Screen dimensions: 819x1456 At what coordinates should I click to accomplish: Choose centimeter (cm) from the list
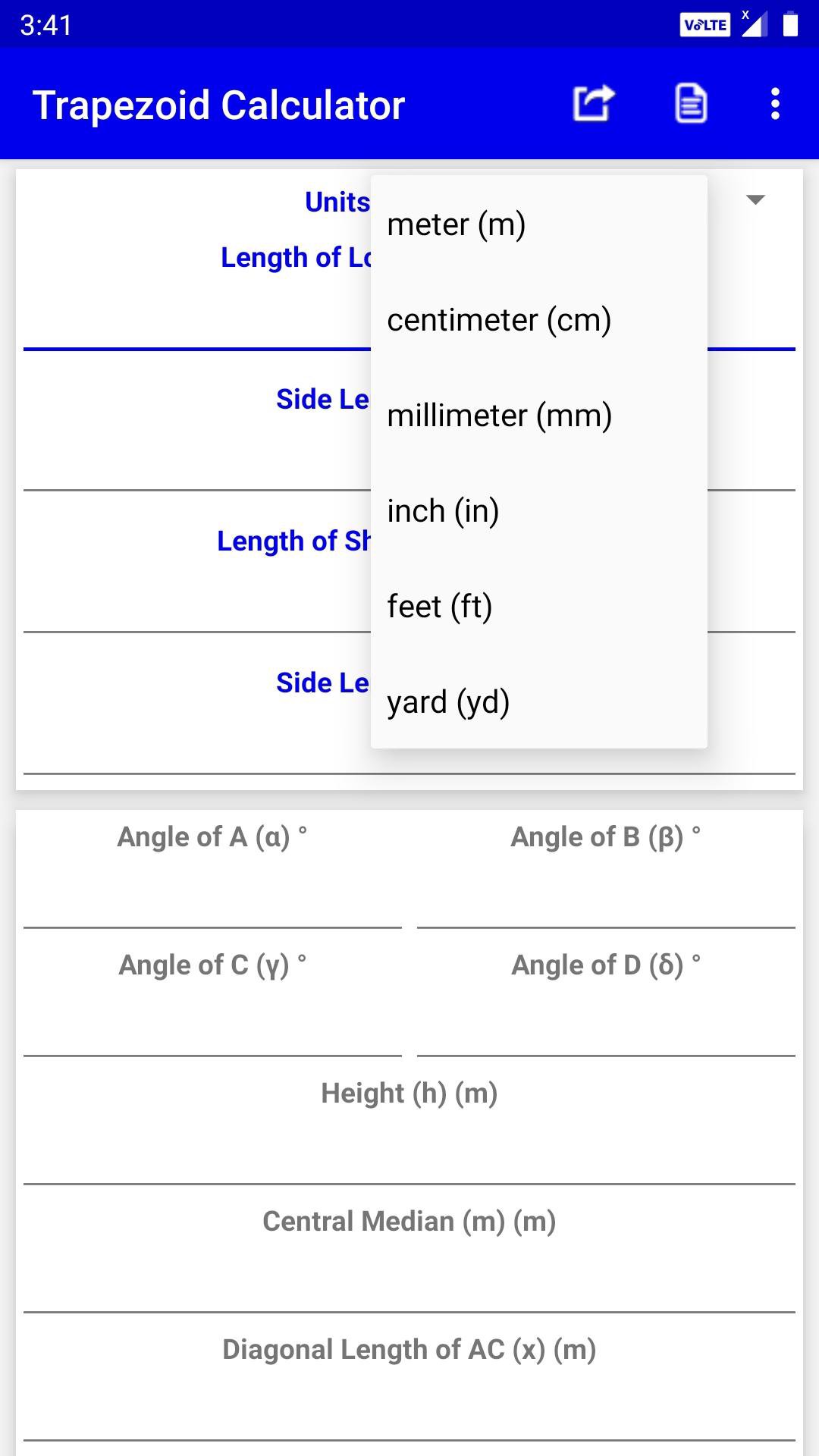(538, 320)
